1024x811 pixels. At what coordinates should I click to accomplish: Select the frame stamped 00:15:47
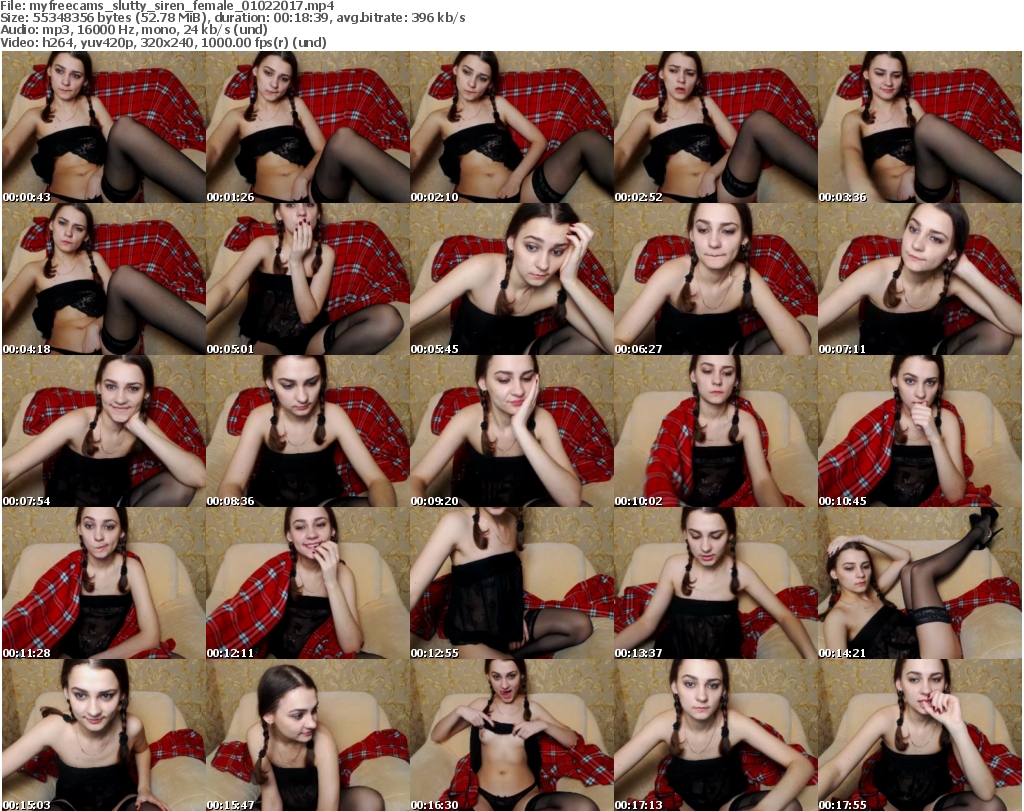[x=308, y=735]
